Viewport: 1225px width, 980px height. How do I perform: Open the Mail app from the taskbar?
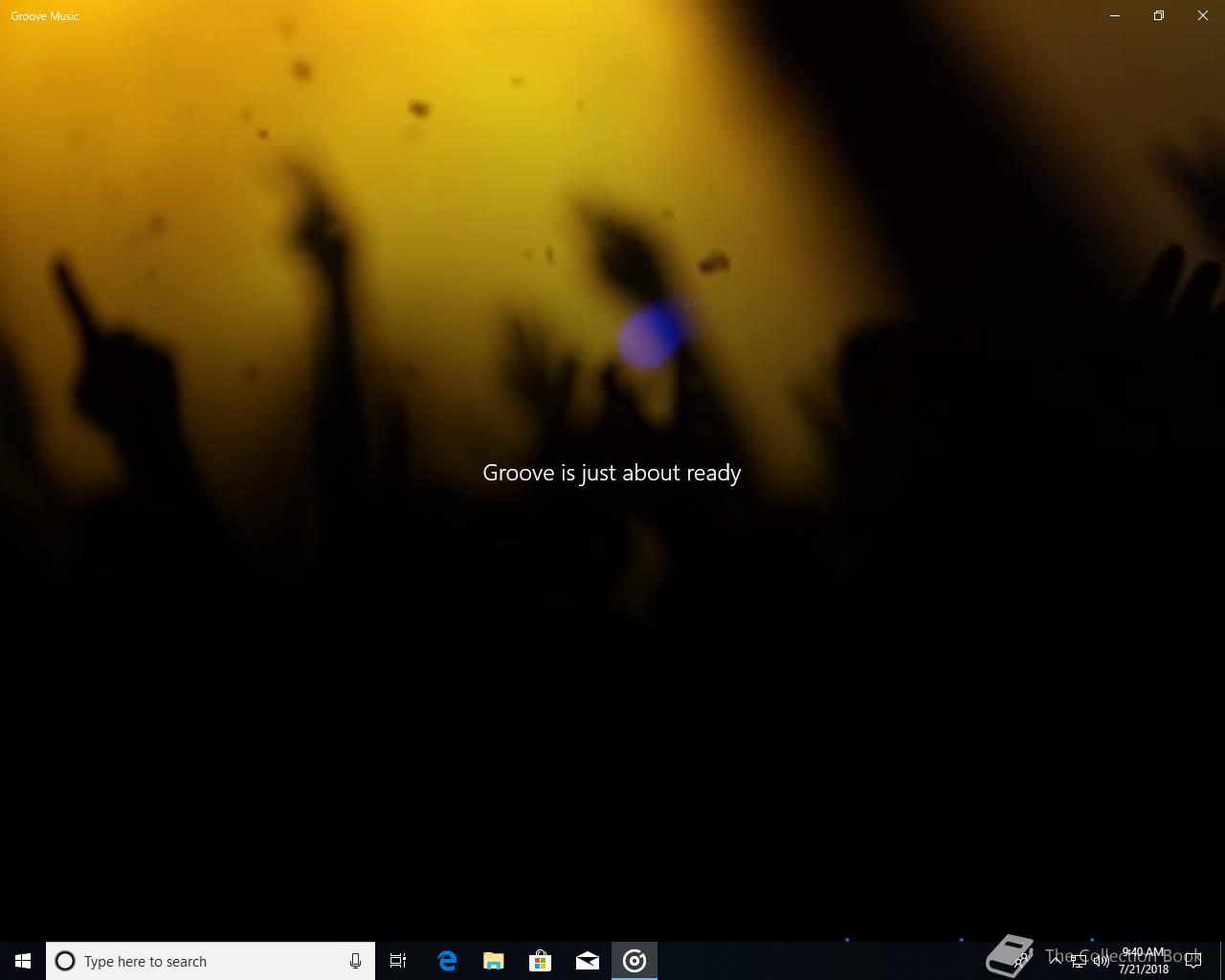[x=587, y=961]
